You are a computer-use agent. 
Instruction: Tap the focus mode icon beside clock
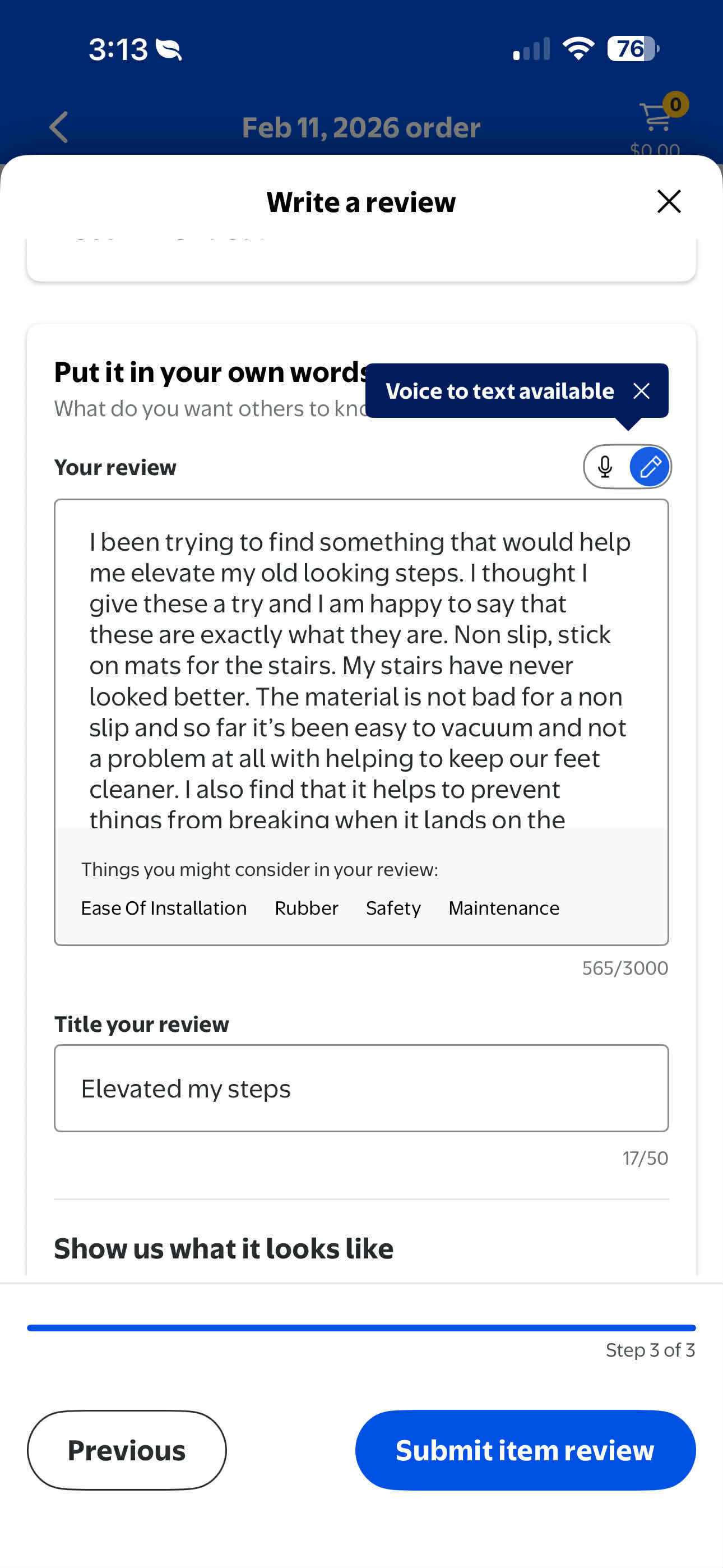[169, 49]
